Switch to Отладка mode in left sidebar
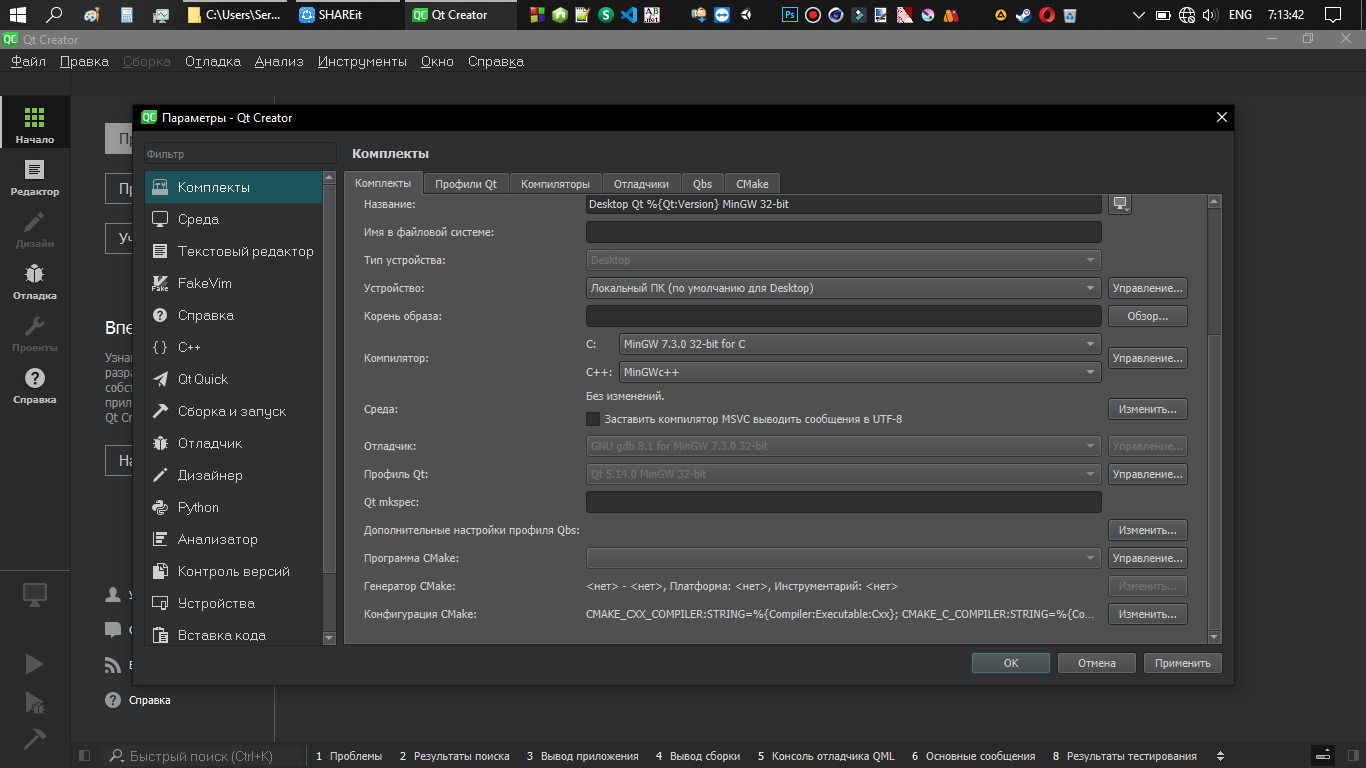The height and width of the screenshot is (768, 1366). pos(35,280)
